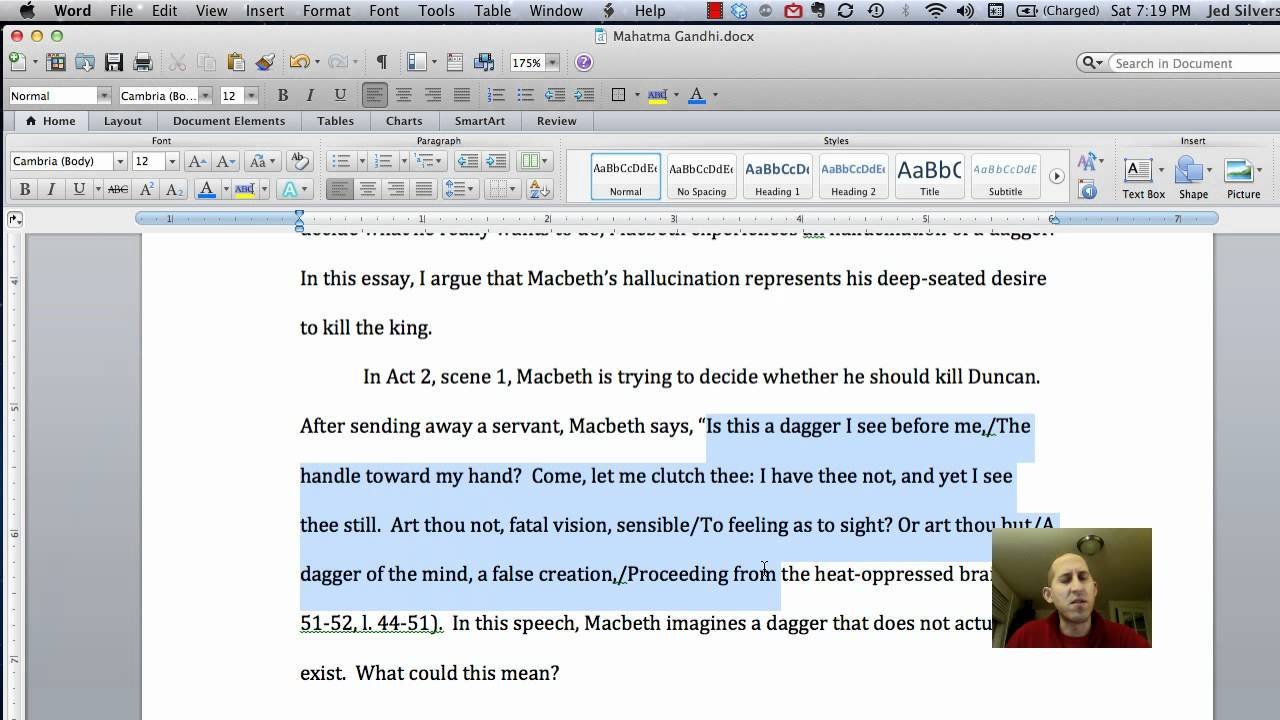Screen dimensions: 1280x720
Task: Select the Format Painter tool
Action: coord(263,62)
